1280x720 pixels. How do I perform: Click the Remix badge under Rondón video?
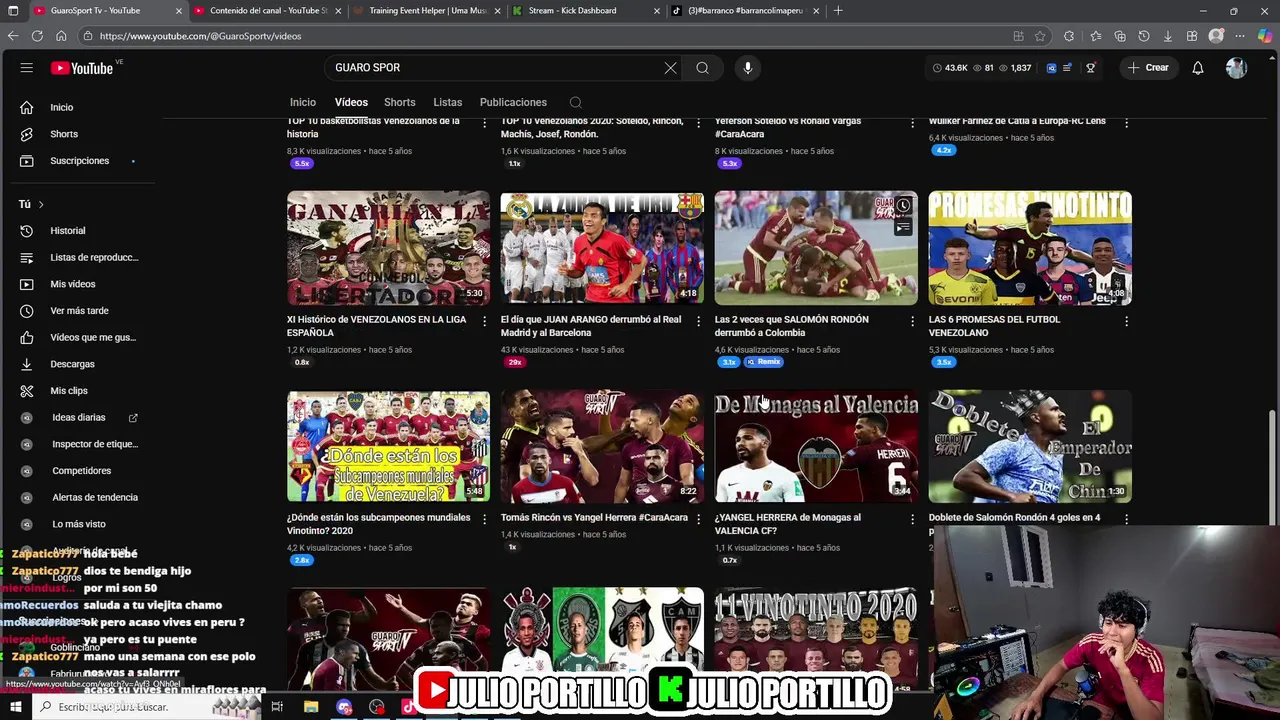[763, 362]
